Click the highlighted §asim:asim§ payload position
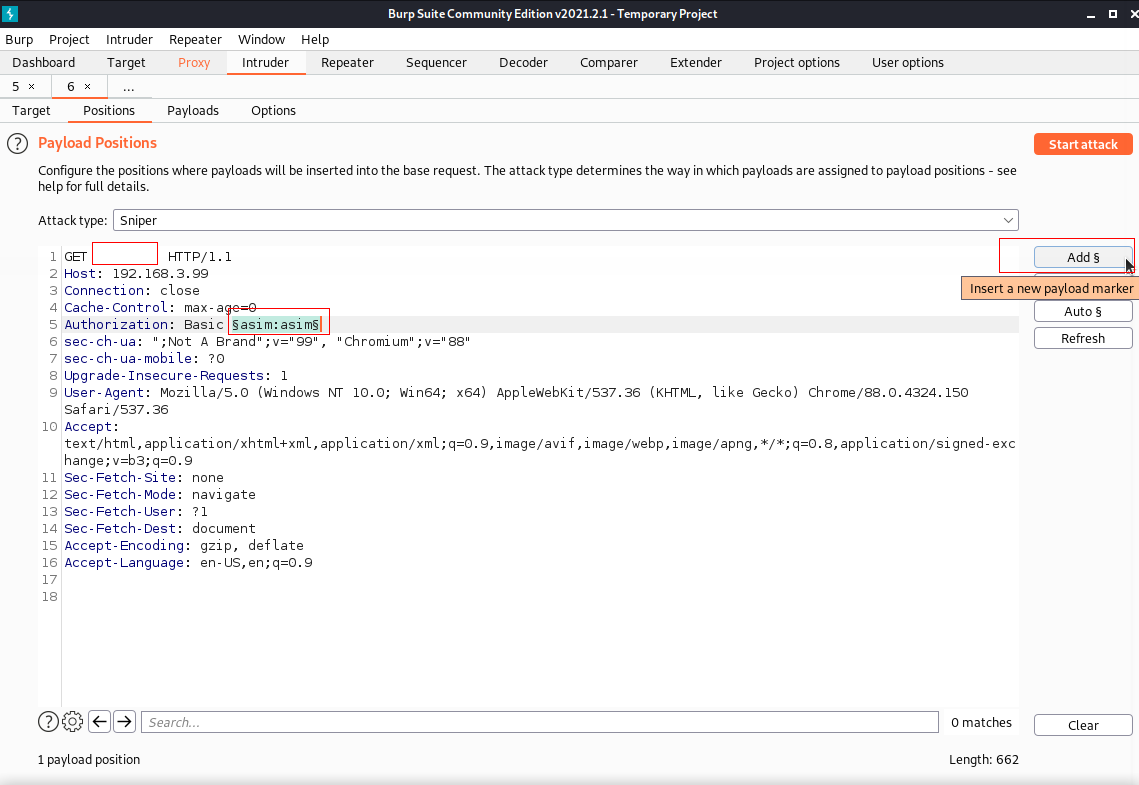Image resolution: width=1139 pixels, height=785 pixels. (275, 324)
